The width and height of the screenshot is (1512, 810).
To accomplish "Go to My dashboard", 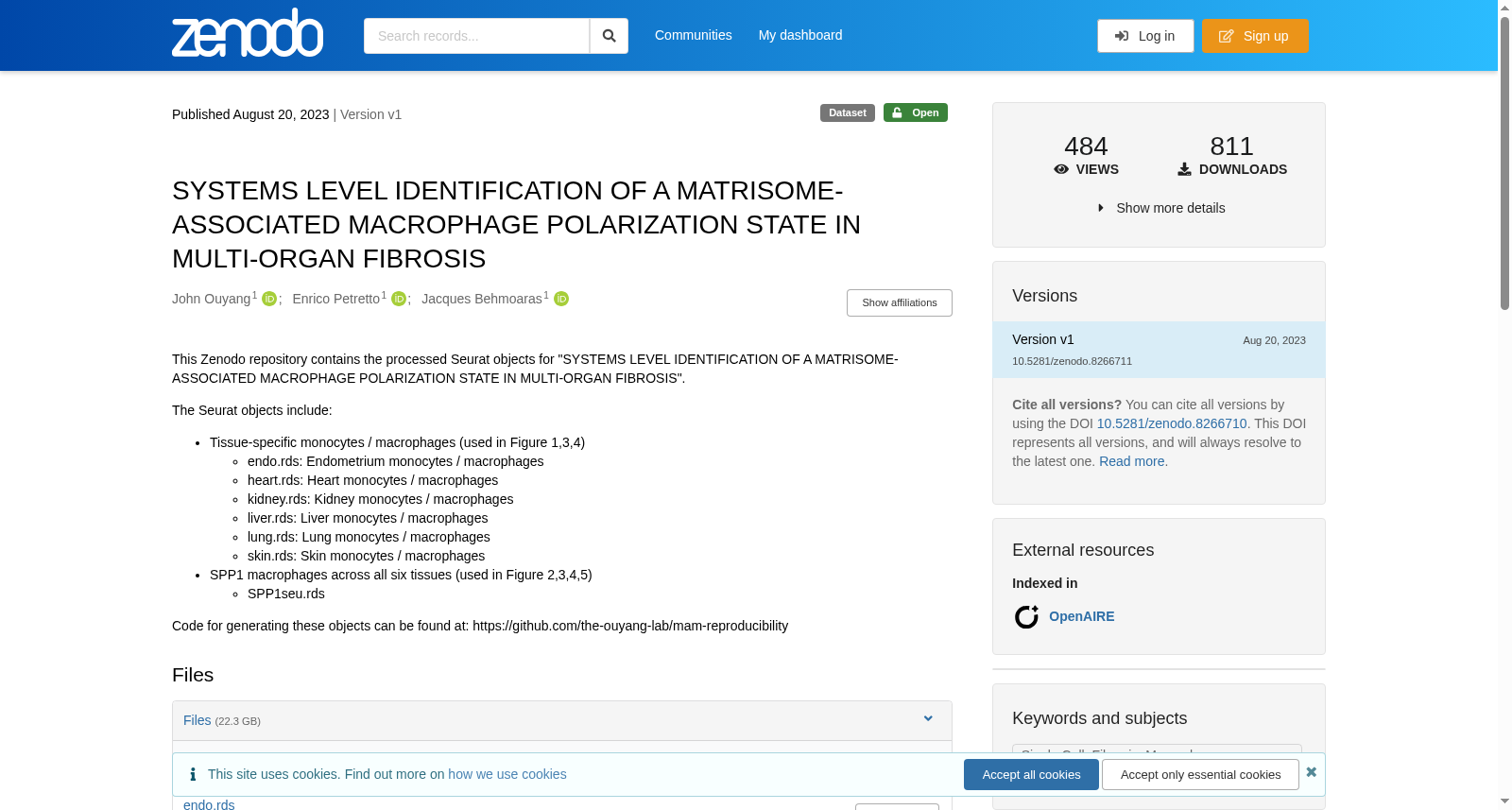I will pos(800,35).
